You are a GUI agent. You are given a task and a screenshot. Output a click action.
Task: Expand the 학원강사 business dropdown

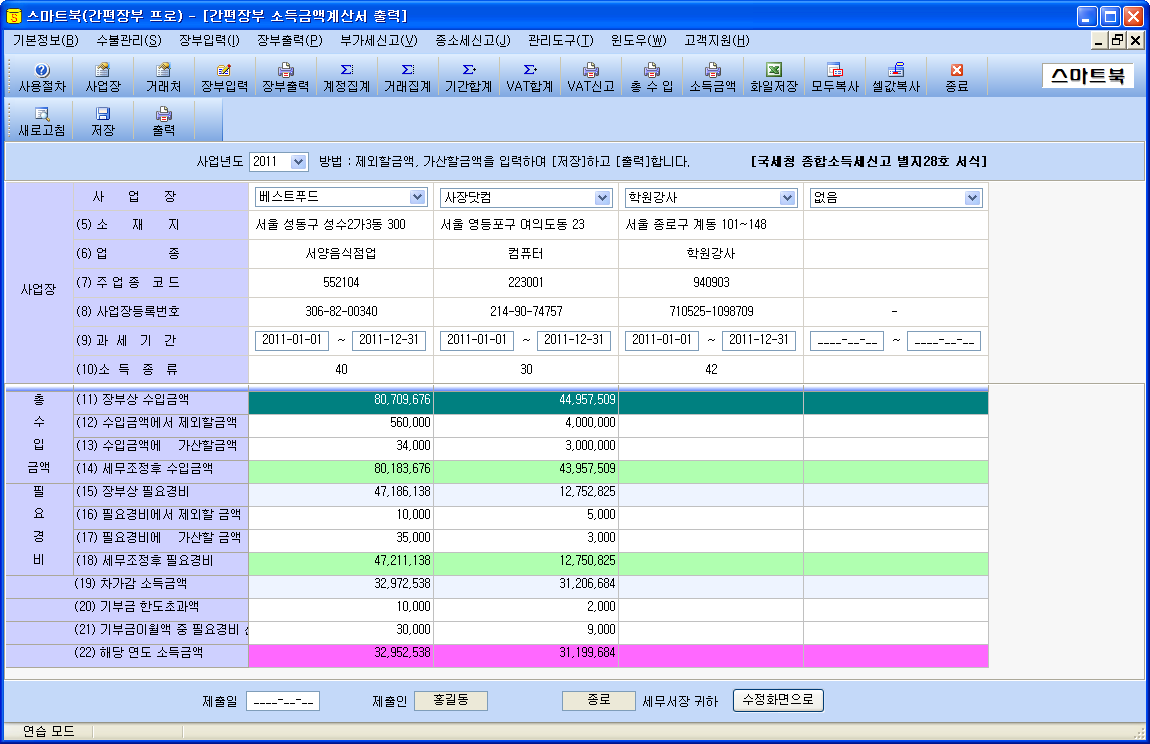[787, 197]
